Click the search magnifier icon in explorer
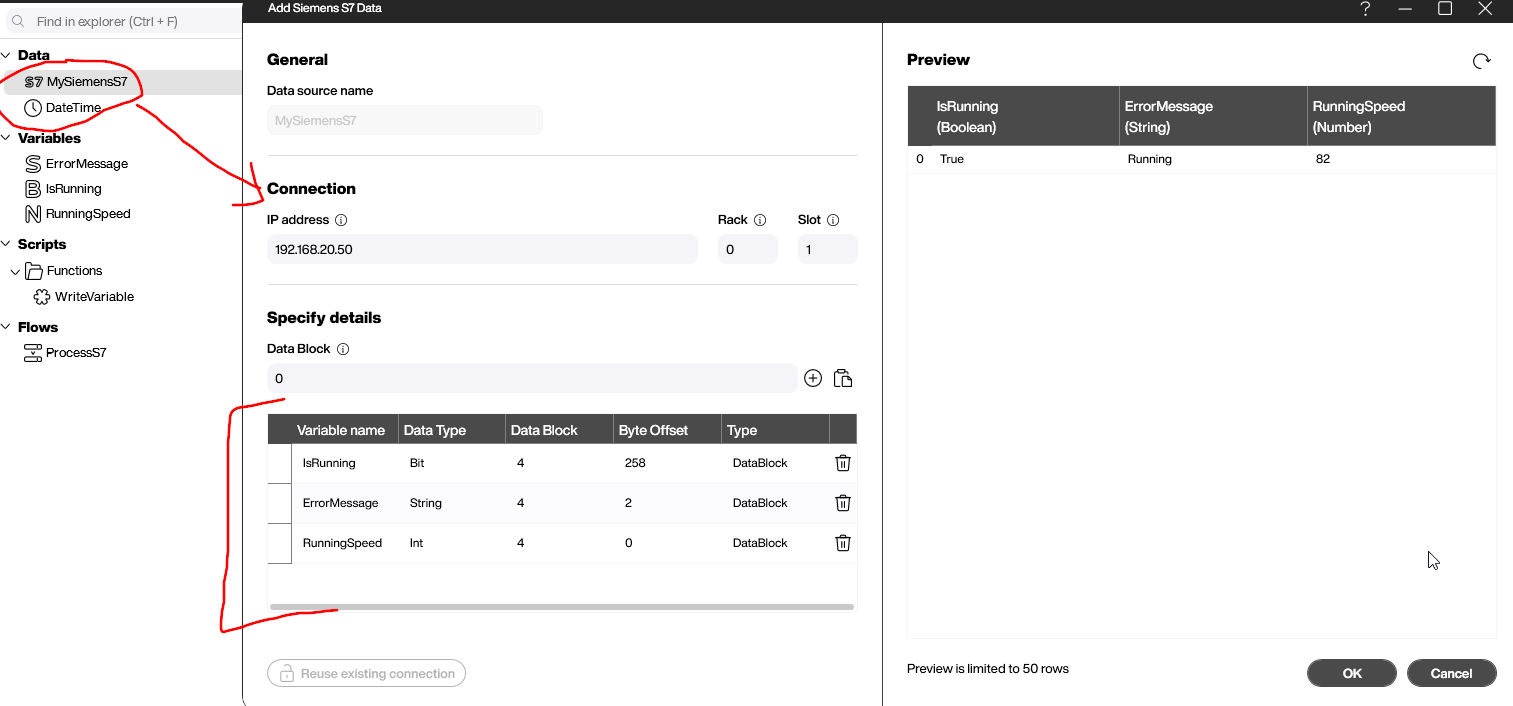 [x=18, y=21]
